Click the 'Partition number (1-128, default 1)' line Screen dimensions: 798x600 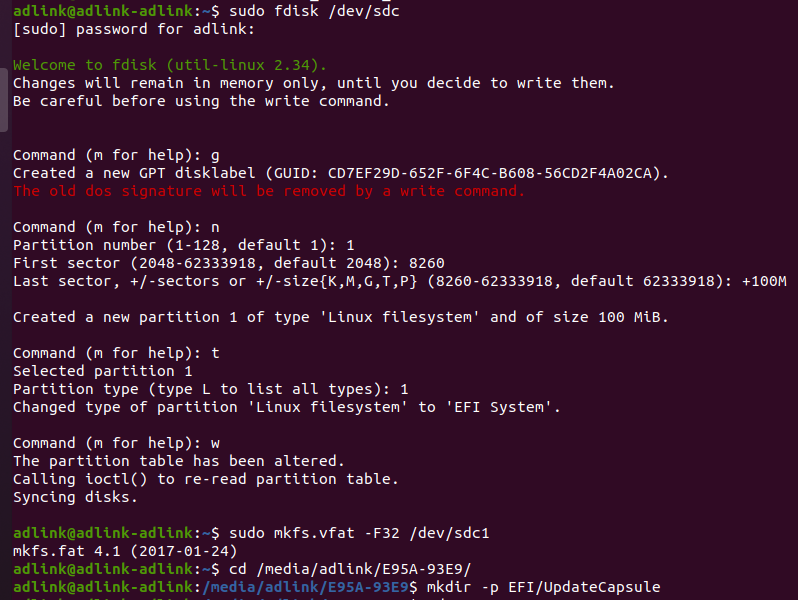coord(183,245)
